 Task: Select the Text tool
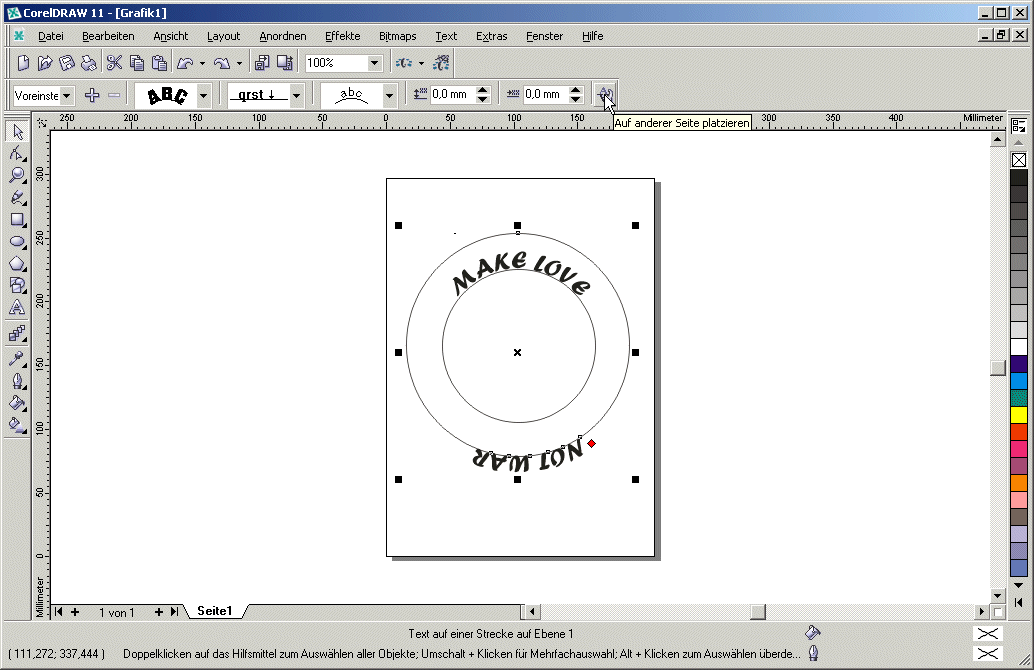point(17,307)
